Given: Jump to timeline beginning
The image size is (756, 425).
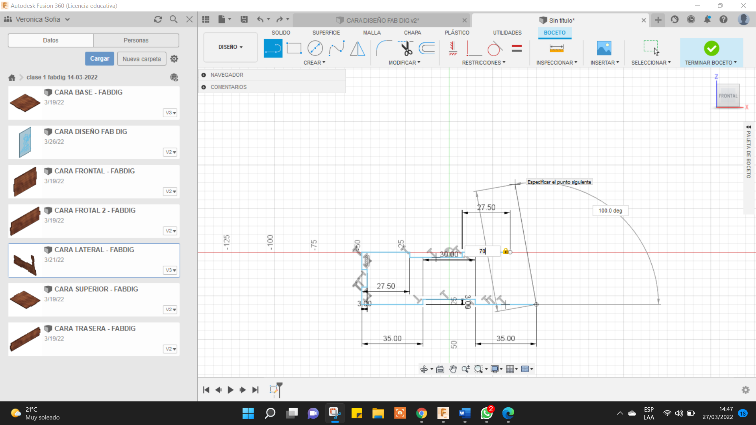Looking at the screenshot, I should pyautogui.click(x=206, y=390).
